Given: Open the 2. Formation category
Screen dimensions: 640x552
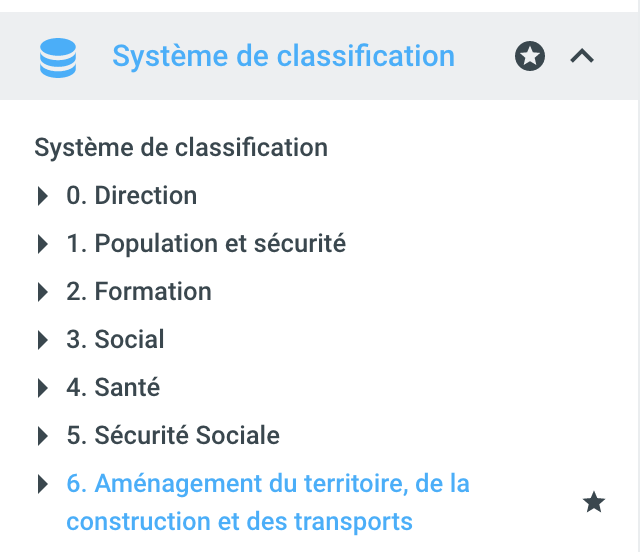Looking at the screenshot, I should 139,292.
